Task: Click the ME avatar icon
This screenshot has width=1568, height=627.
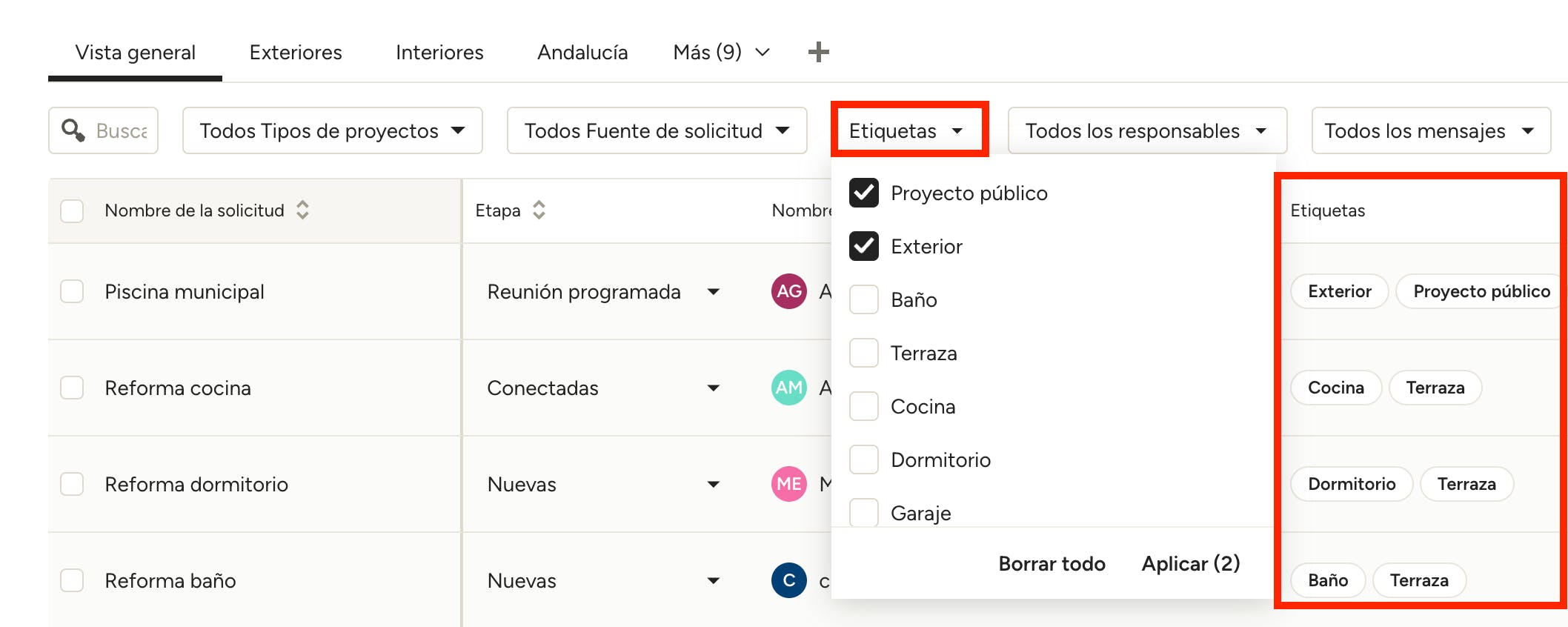Action: click(788, 484)
